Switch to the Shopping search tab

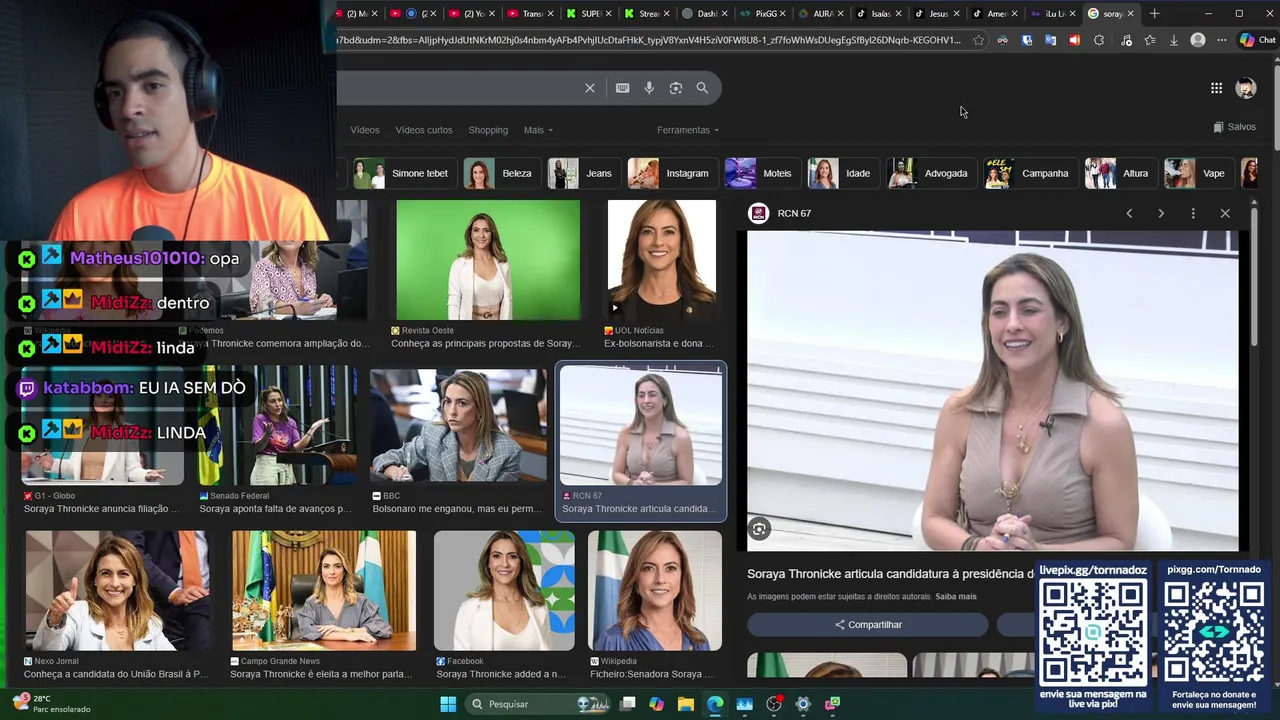coord(488,130)
